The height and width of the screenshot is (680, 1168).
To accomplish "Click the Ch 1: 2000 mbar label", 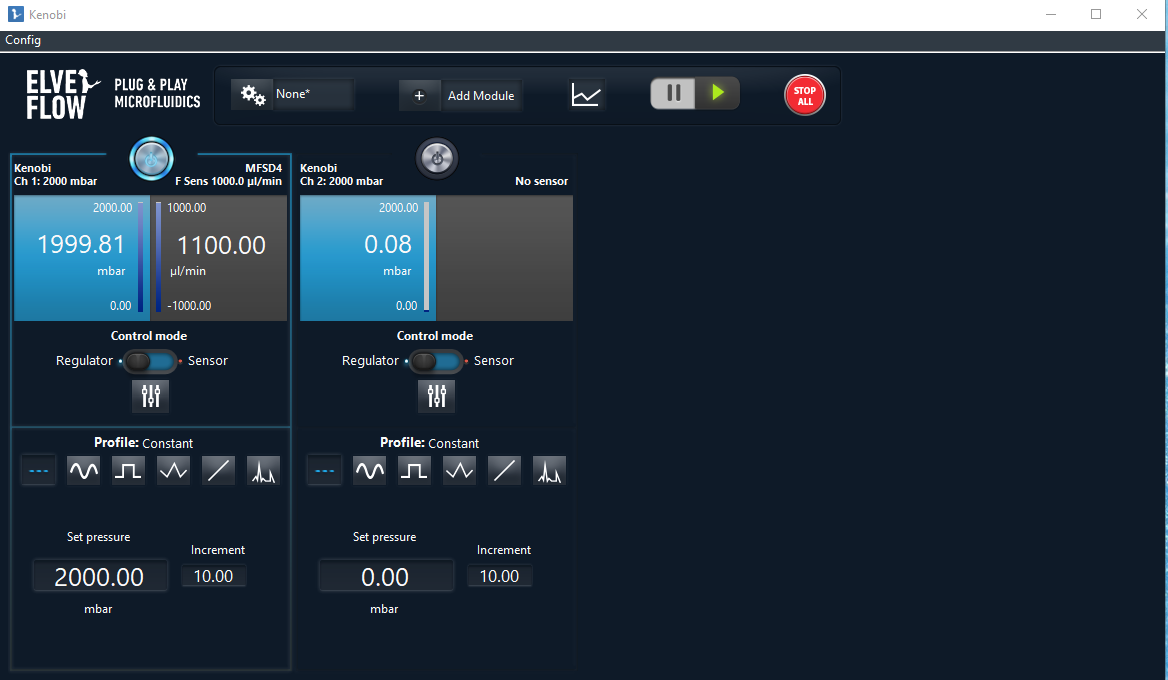I will click(56, 181).
